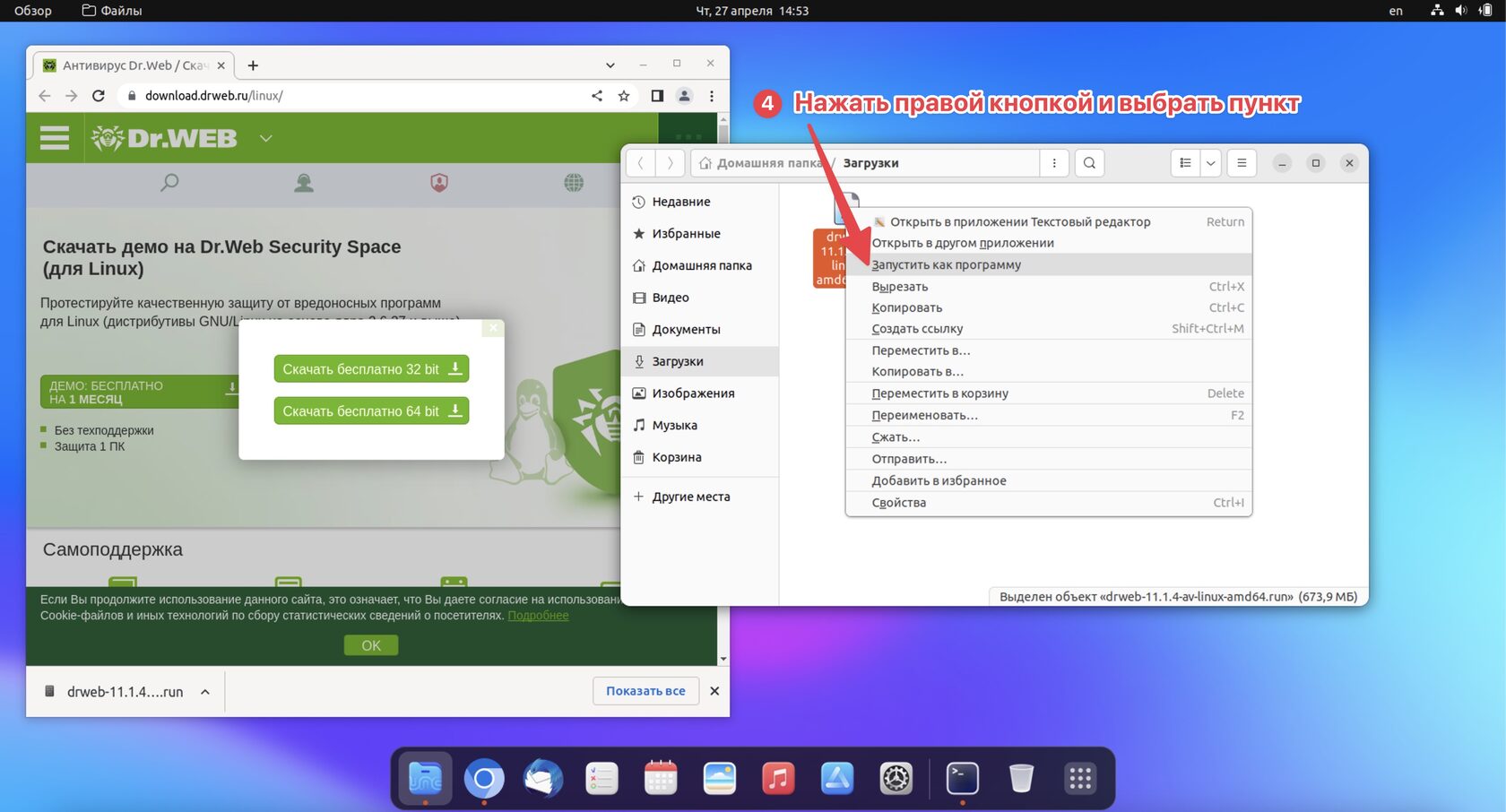This screenshot has width=1506, height=812.
Task: Select 'Запустить как программу' in context menu
Action: click(1049, 264)
